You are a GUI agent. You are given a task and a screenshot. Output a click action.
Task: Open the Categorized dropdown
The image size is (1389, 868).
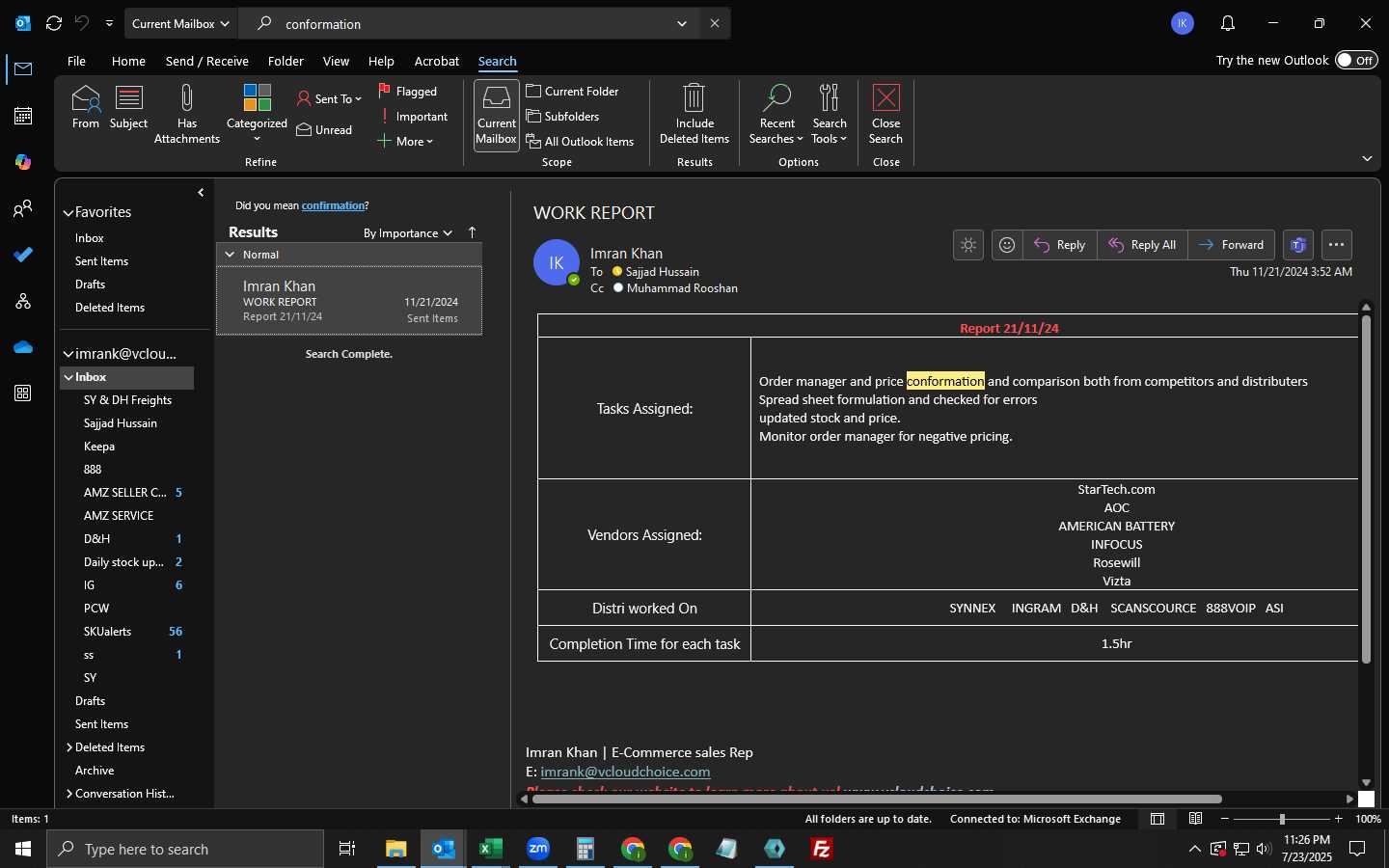click(257, 114)
